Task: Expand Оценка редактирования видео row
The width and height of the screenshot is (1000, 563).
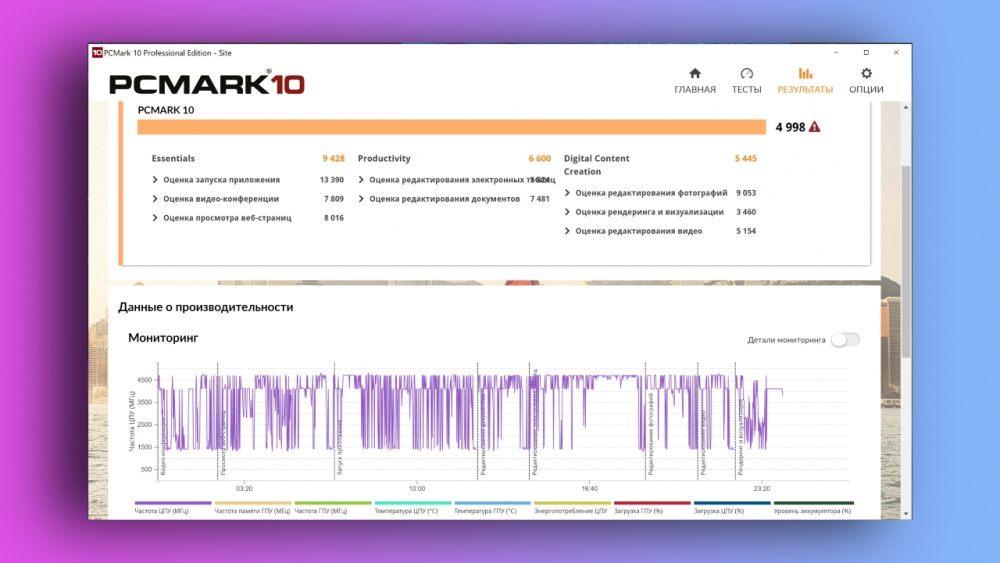Action: (x=567, y=231)
